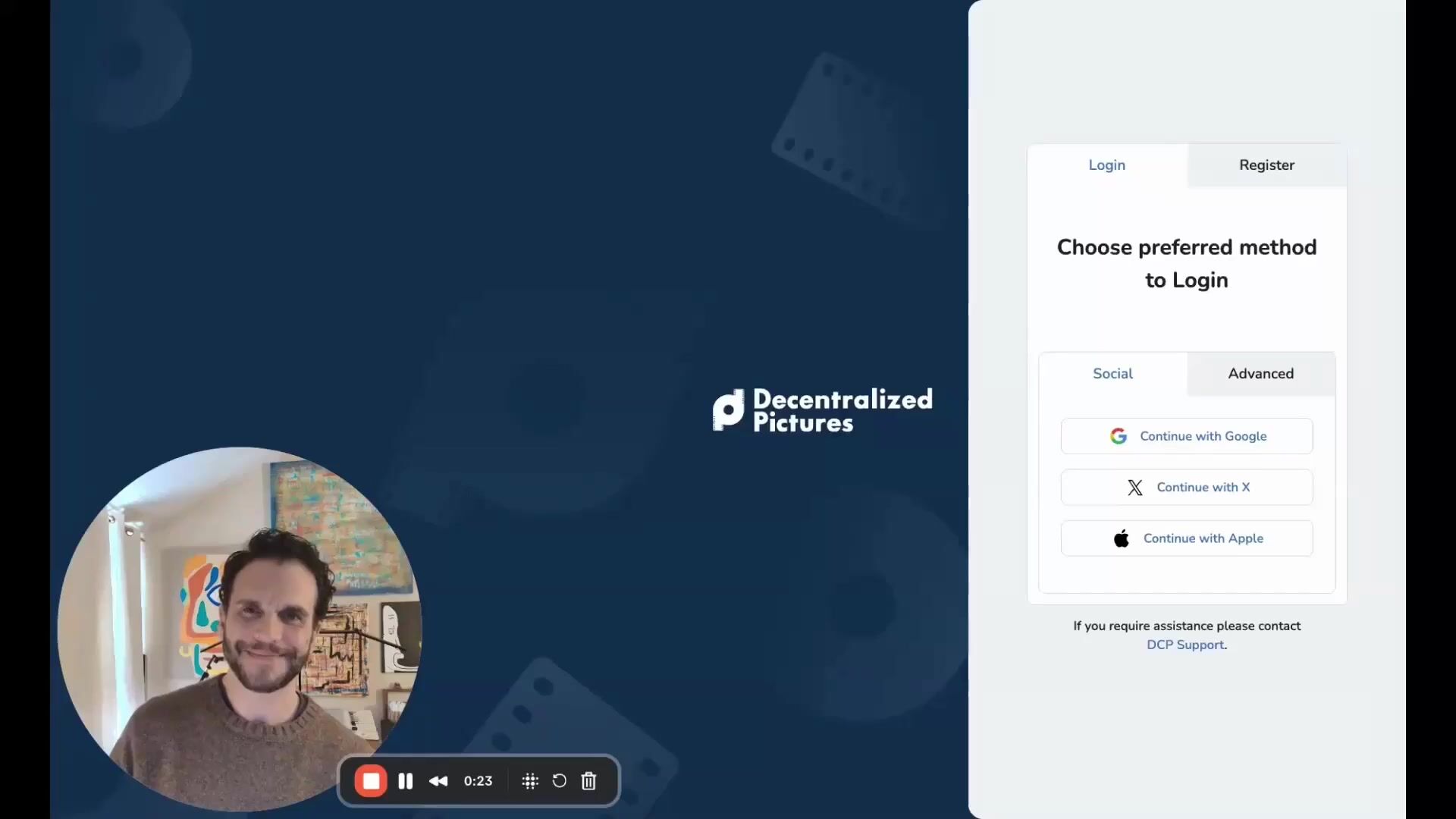
Task: Open the DCP Support link
Action: click(1185, 645)
